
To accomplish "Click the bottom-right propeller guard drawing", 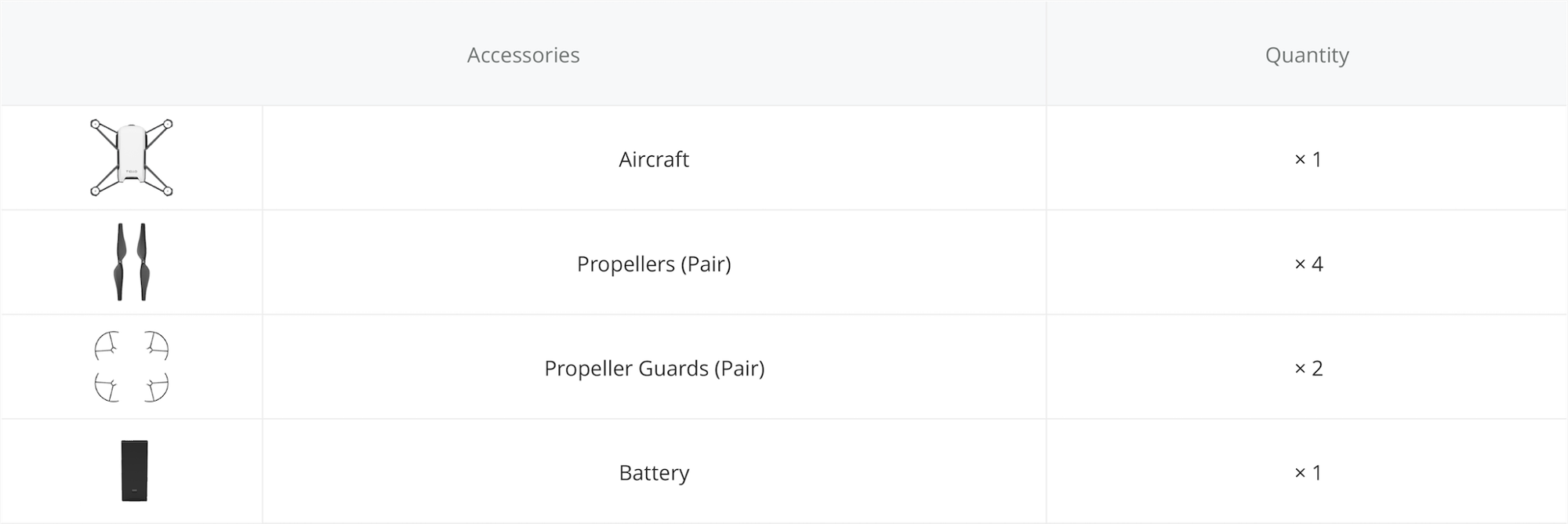I will (x=156, y=388).
